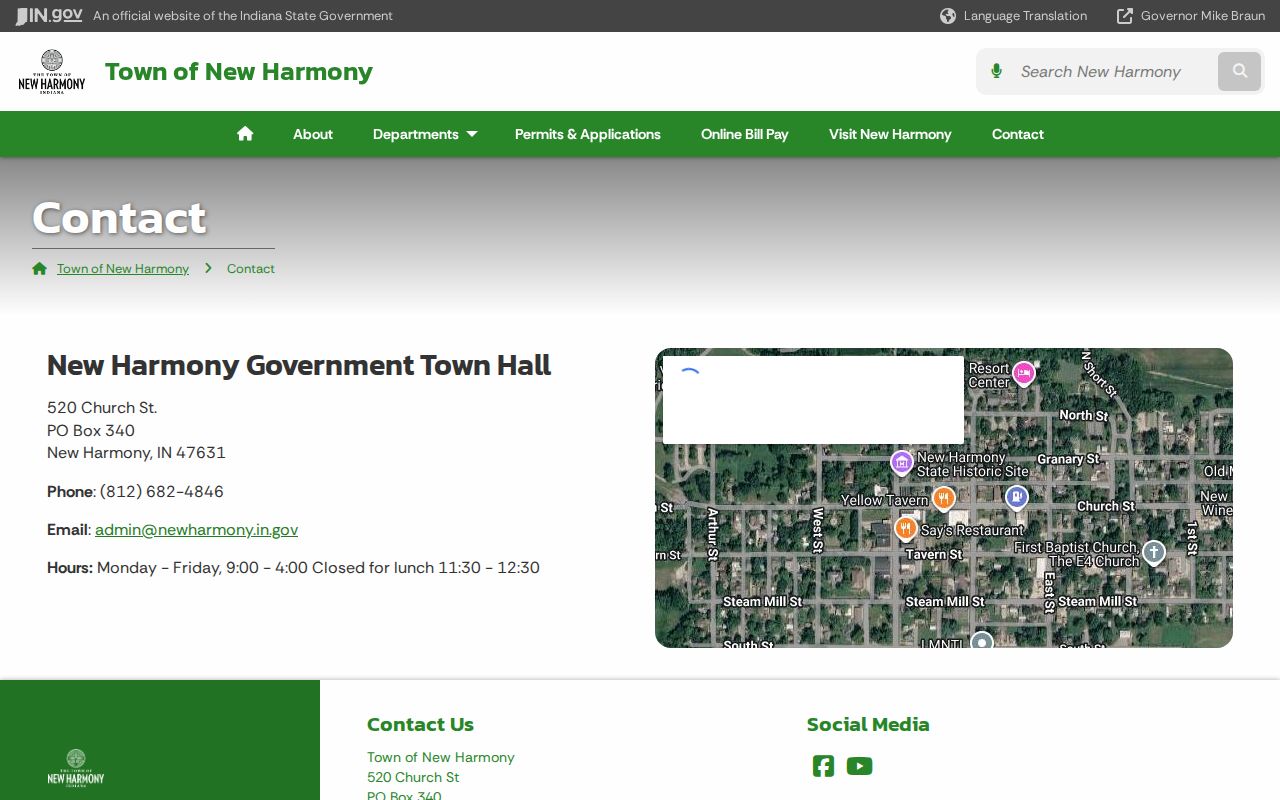Click the footer New Harmony logo

point(76,767)
